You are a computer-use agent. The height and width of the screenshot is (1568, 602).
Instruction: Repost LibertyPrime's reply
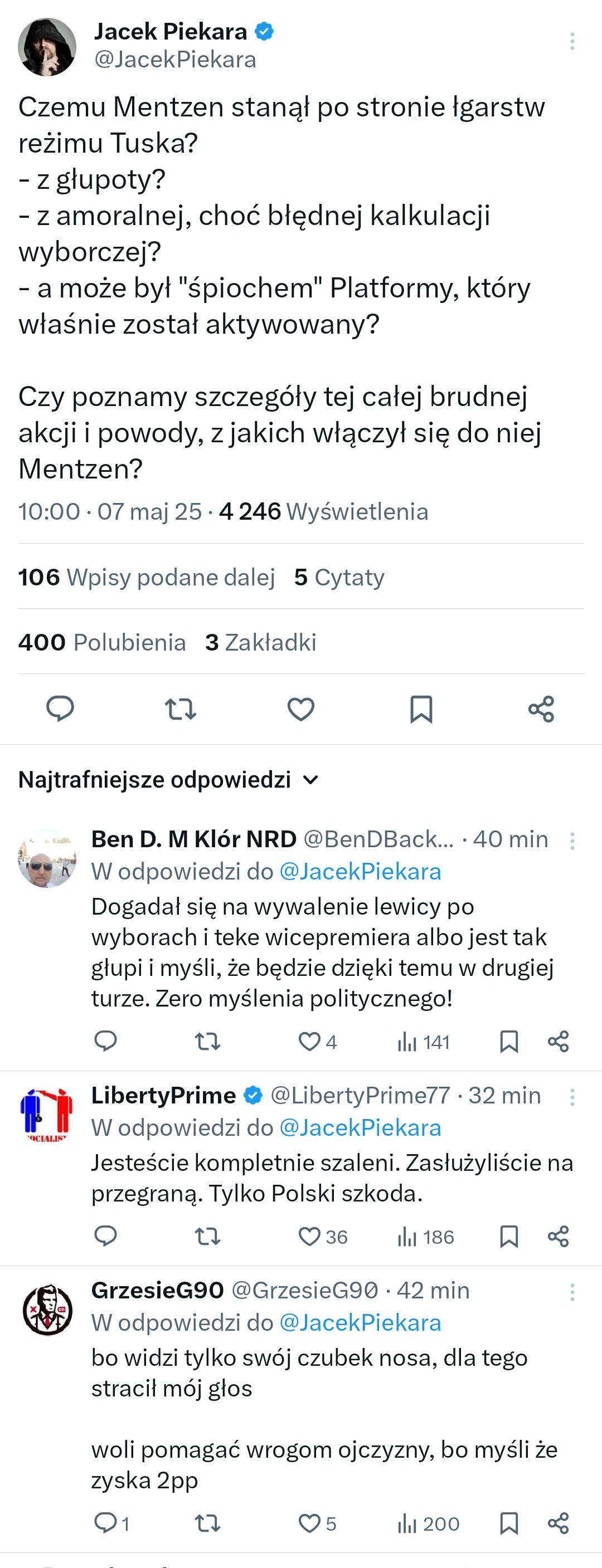pyautogui.click(x=207, y=1236)
